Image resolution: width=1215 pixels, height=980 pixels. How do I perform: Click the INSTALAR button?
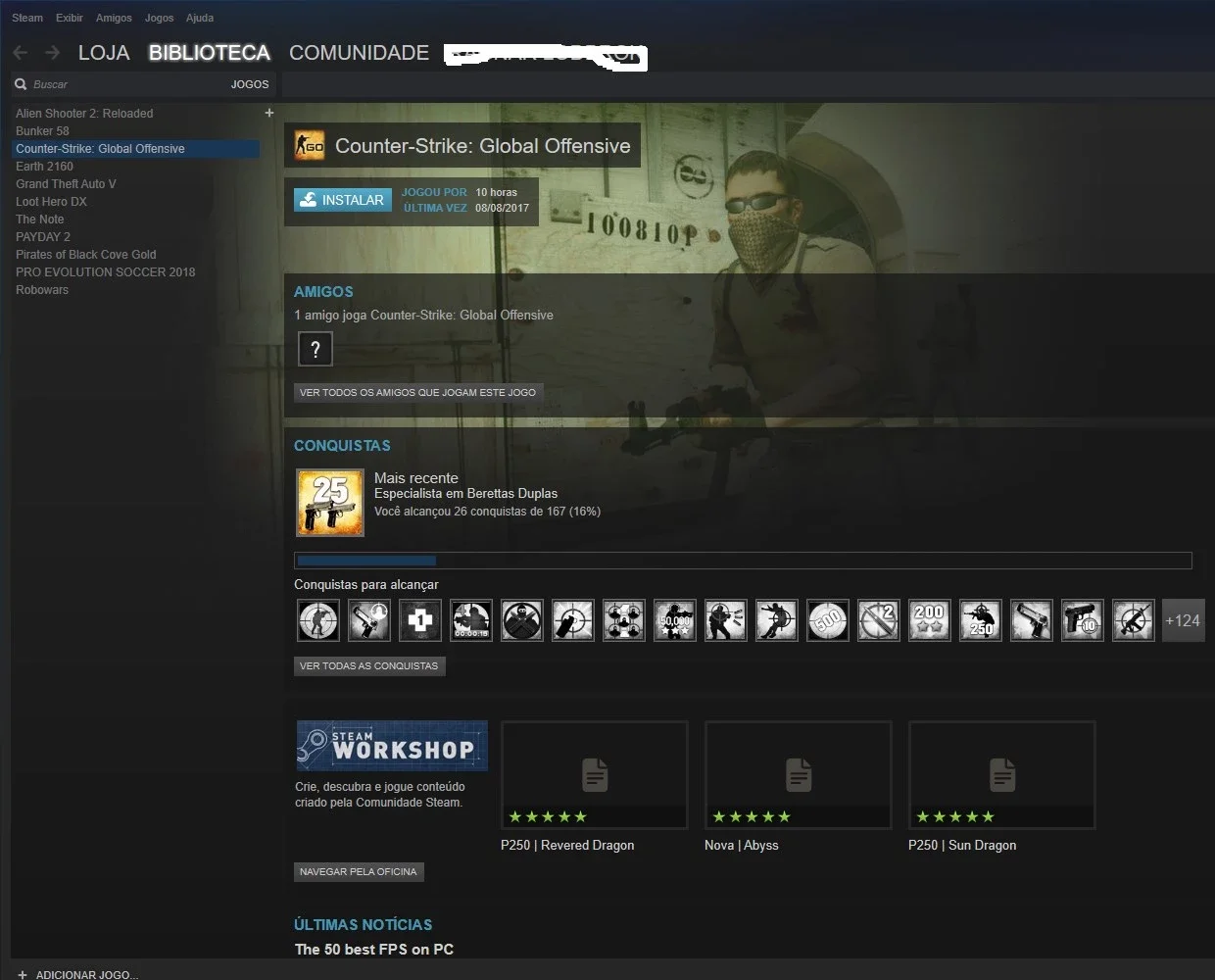[343, 200]
